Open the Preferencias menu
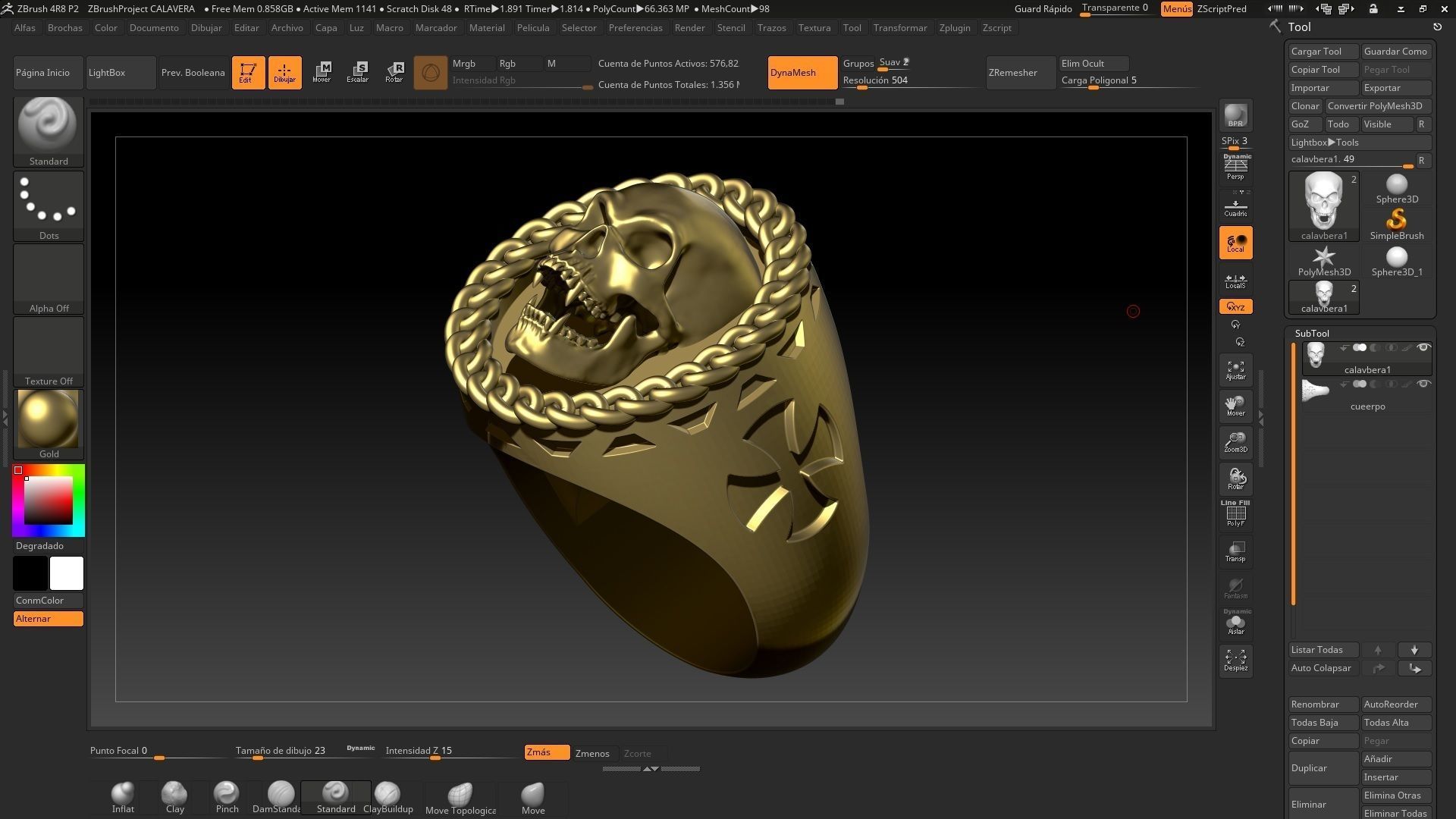1456x819 pixels. point(635,27)
